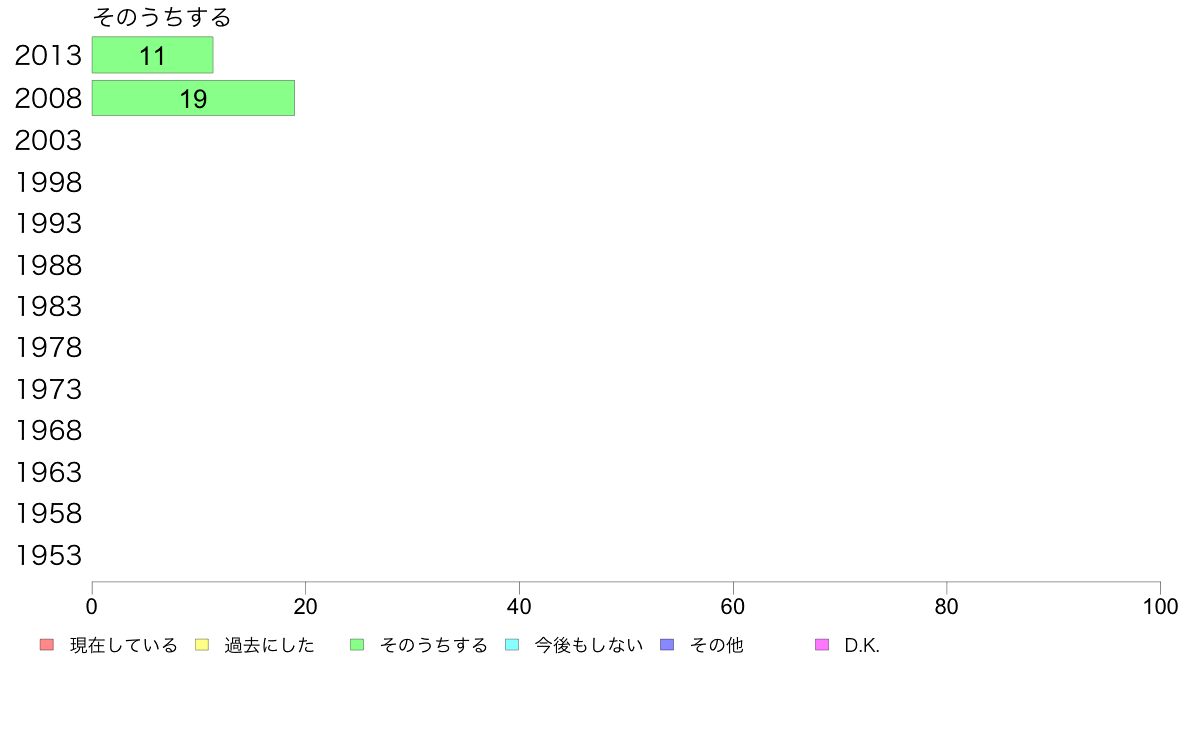Click the 2003 year label

tap(48, 140)
